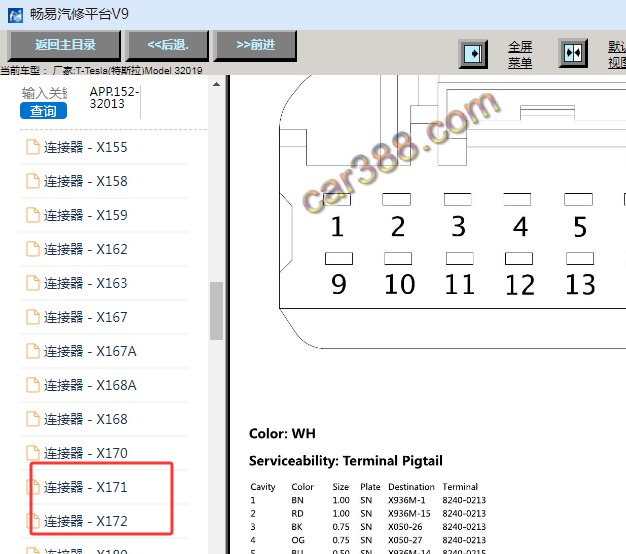Click the Destination column header
The height and width of the screenshot is (554, 626).
point(411,487)
